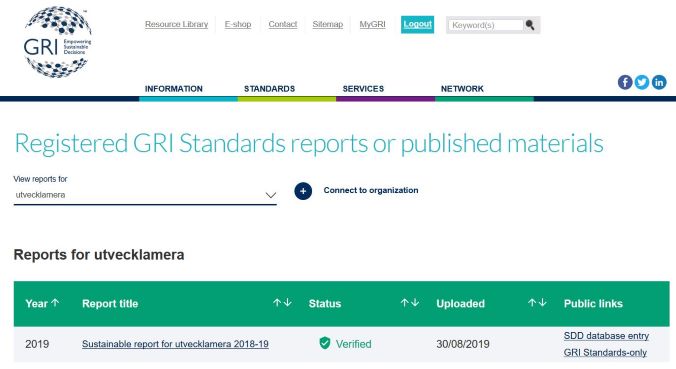Open the SDD database entry link

[x=606, y=336]
